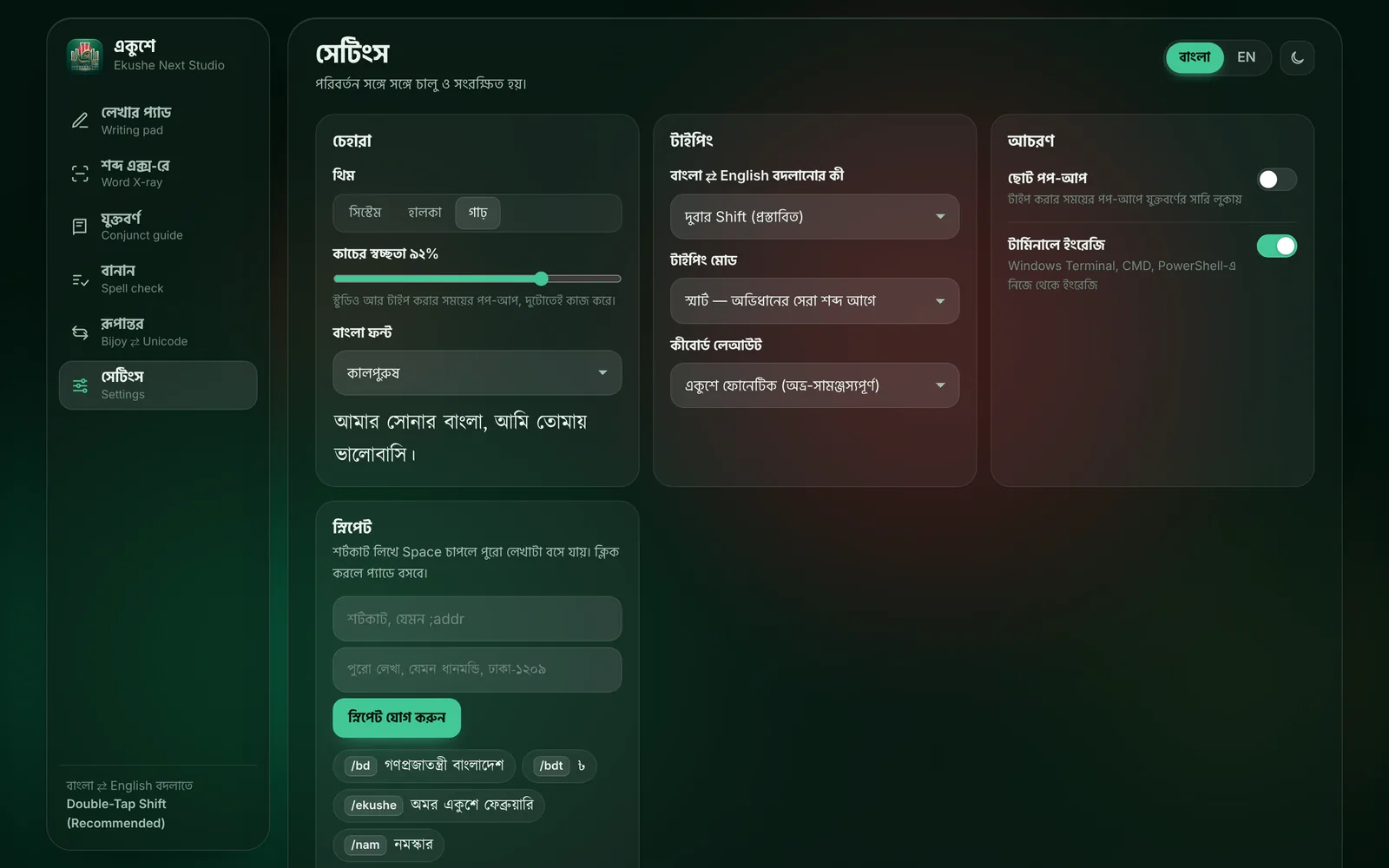Image resolution: width=1389 pixels, height=868 pixels.
Task: Click the Settings sliders icon
Action: click(80, 385)
